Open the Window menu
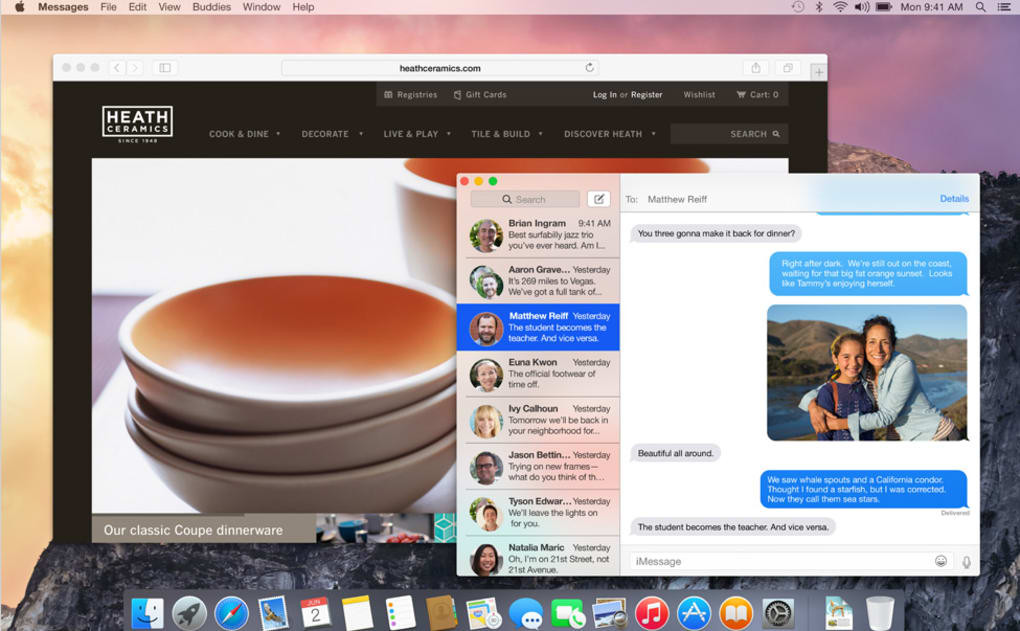Image resolution: width=1020 pixels, height=631 pixels. click(x=262, y=7)
